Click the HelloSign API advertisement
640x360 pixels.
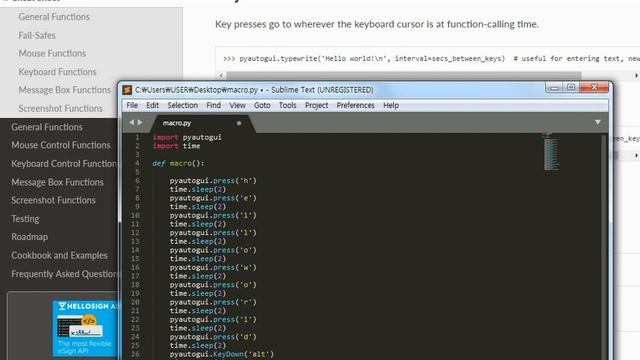tap(85, 329)
